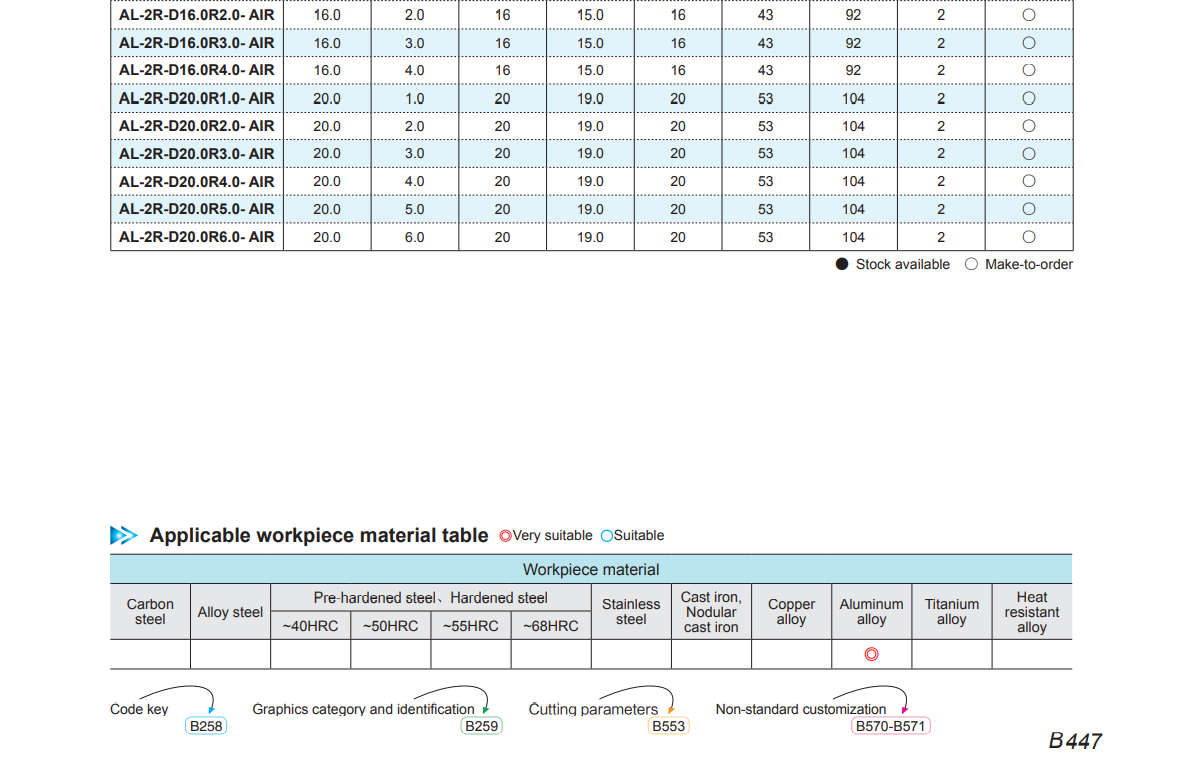Open Non-standard customization reference B570-B571

click(890, 726)
